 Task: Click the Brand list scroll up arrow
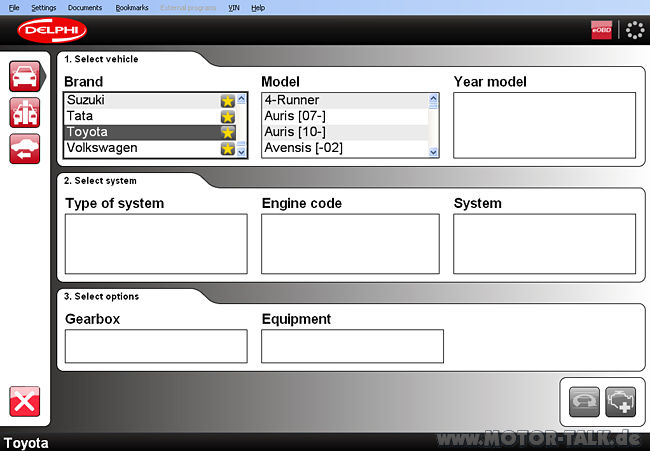click(241, 98)
